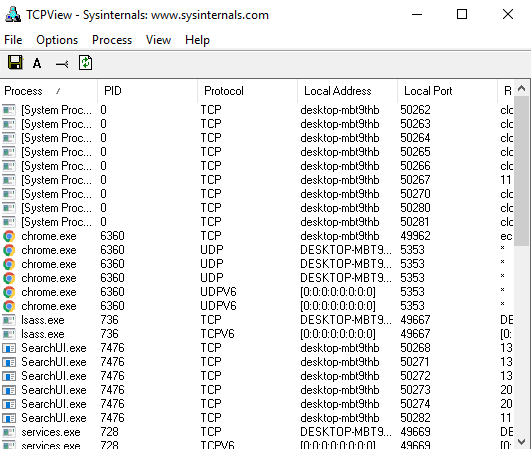The height and width of the screenshot is (449, 531).
Task: Select the services.exe row with port 49669
Action: [x=257, y=432]
